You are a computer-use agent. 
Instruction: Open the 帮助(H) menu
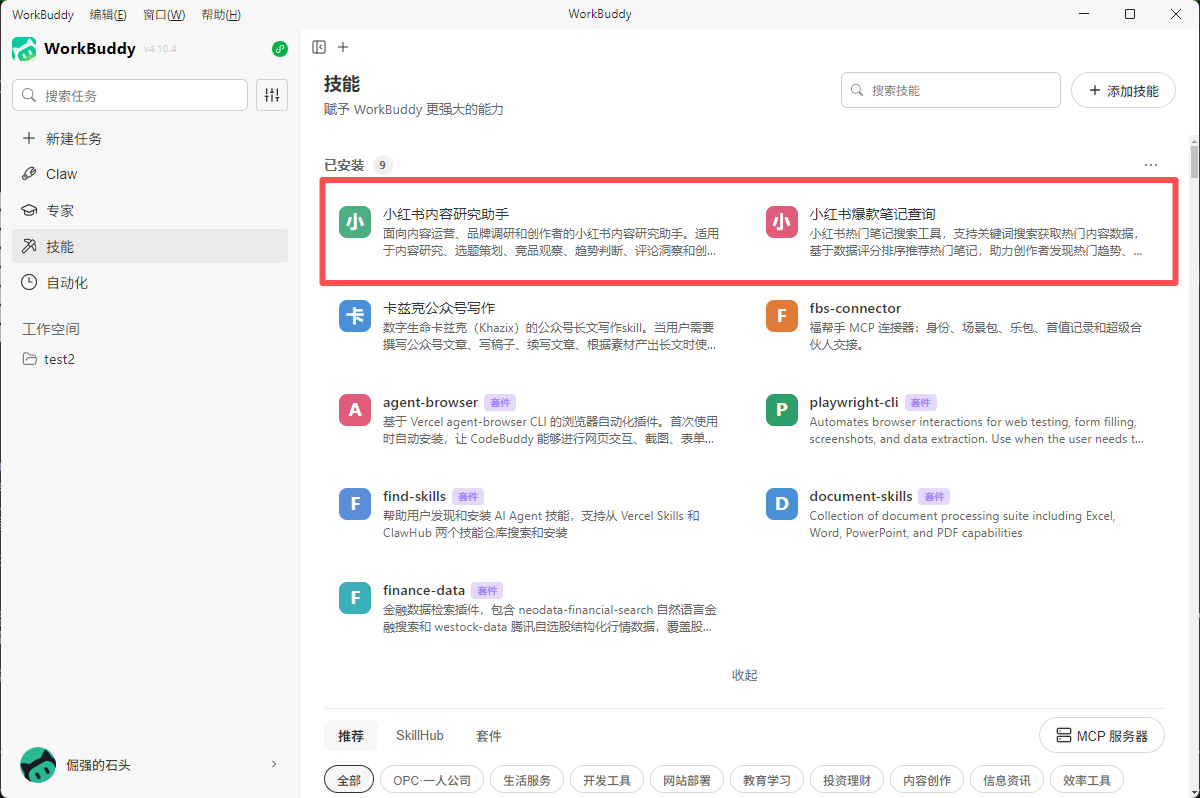point(221,15)
